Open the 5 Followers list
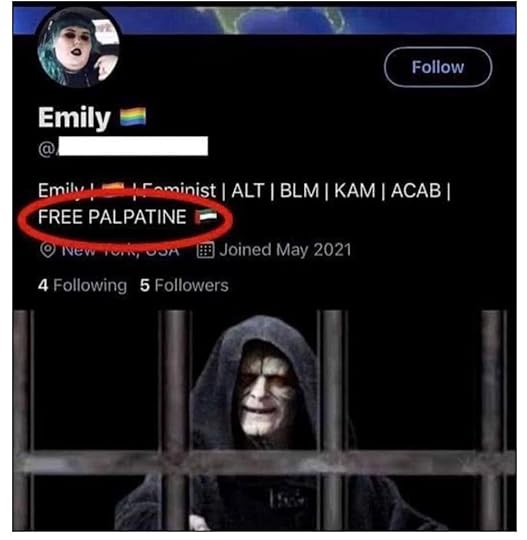This screenshot has width=527, height=540. coord(184,285)
